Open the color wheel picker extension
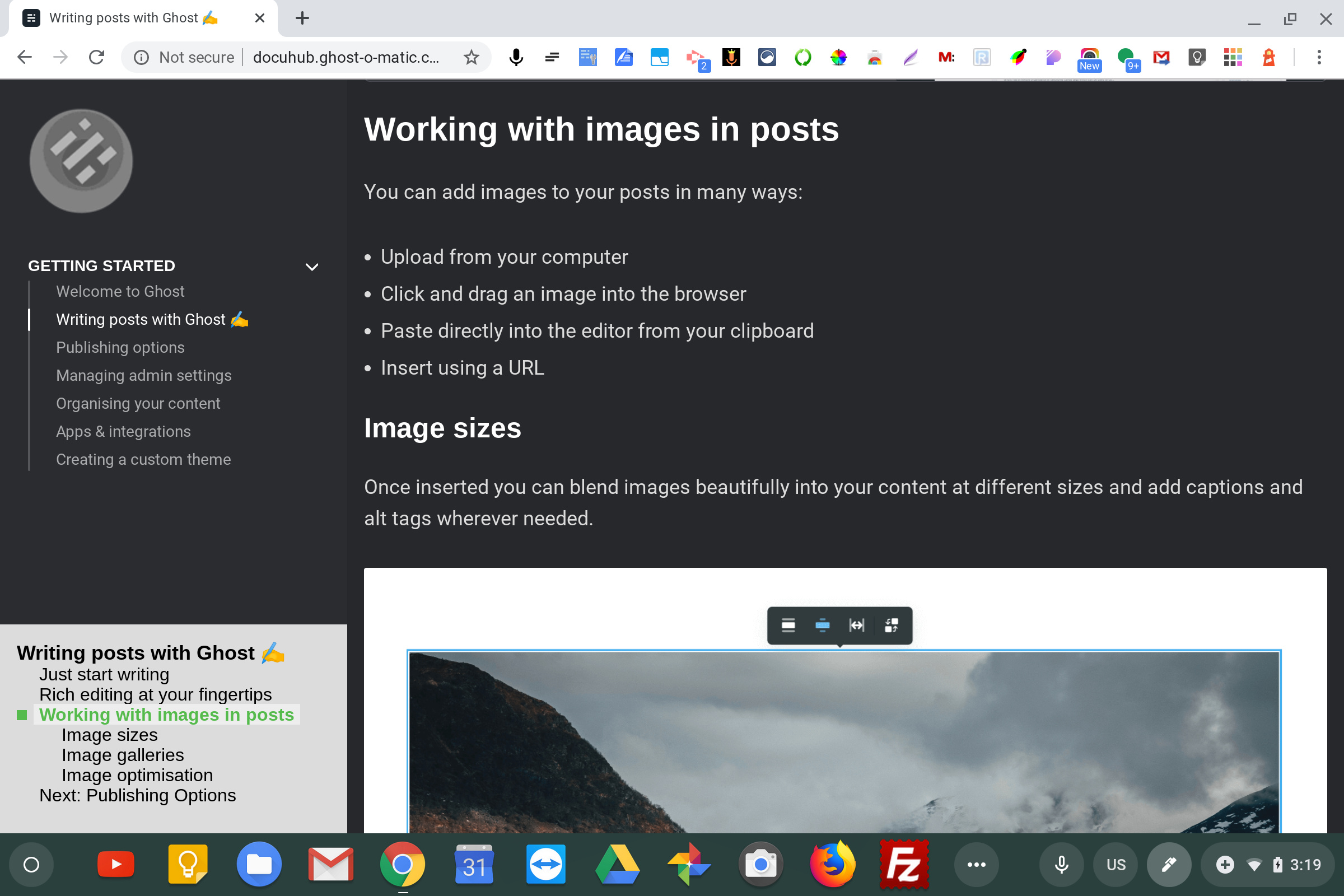The height and width of the screenshot is (896, 1344). [839, 57]
